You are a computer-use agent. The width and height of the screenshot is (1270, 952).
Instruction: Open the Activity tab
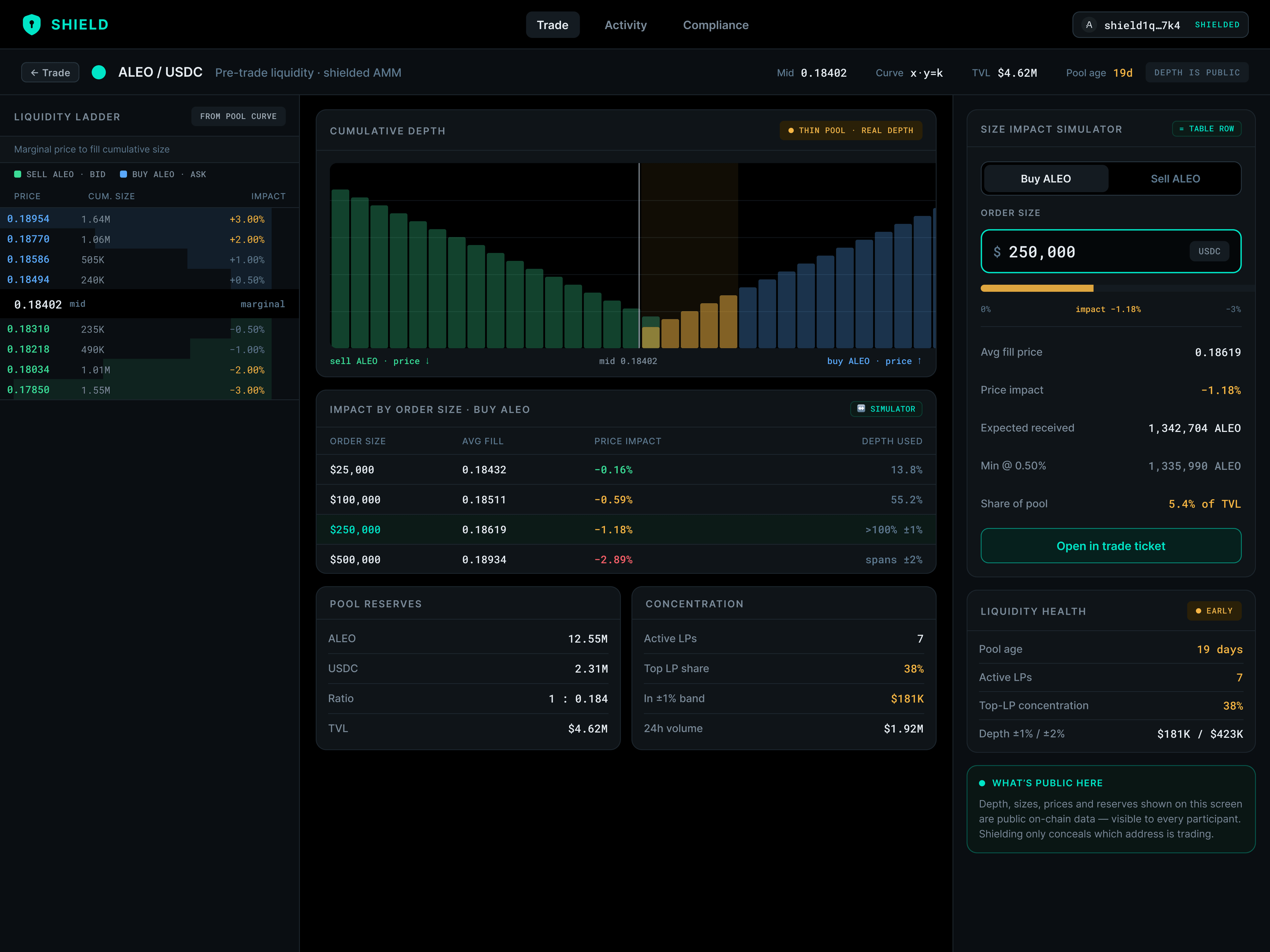625,25
